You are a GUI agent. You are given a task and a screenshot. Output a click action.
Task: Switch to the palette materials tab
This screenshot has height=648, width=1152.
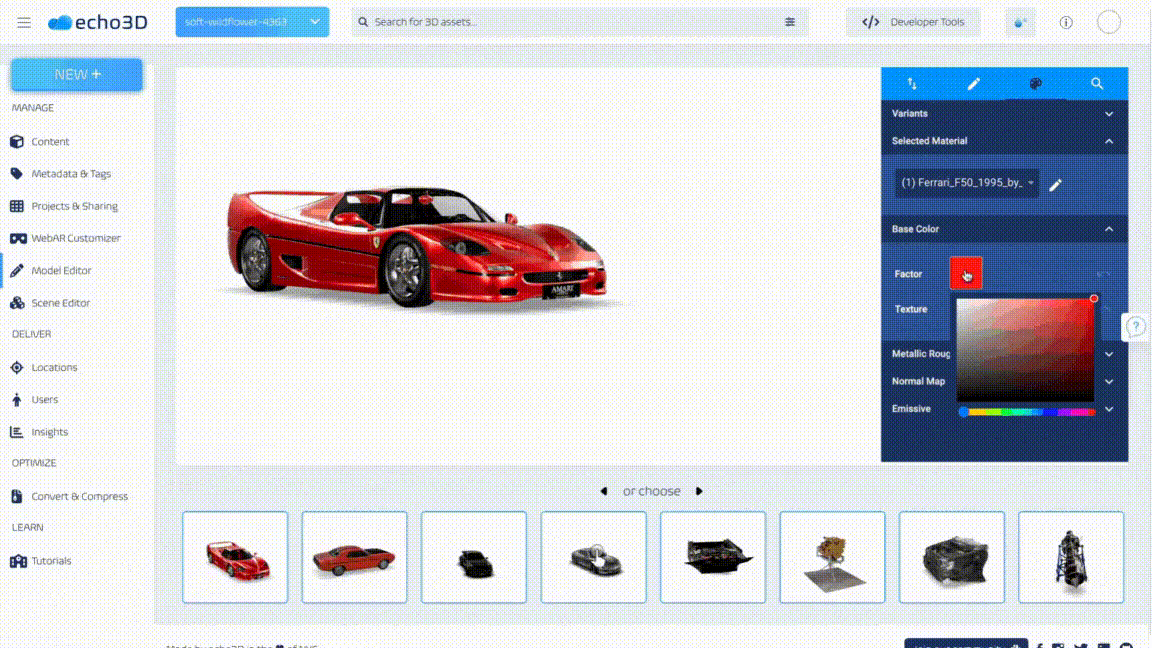click(1035, 84)
